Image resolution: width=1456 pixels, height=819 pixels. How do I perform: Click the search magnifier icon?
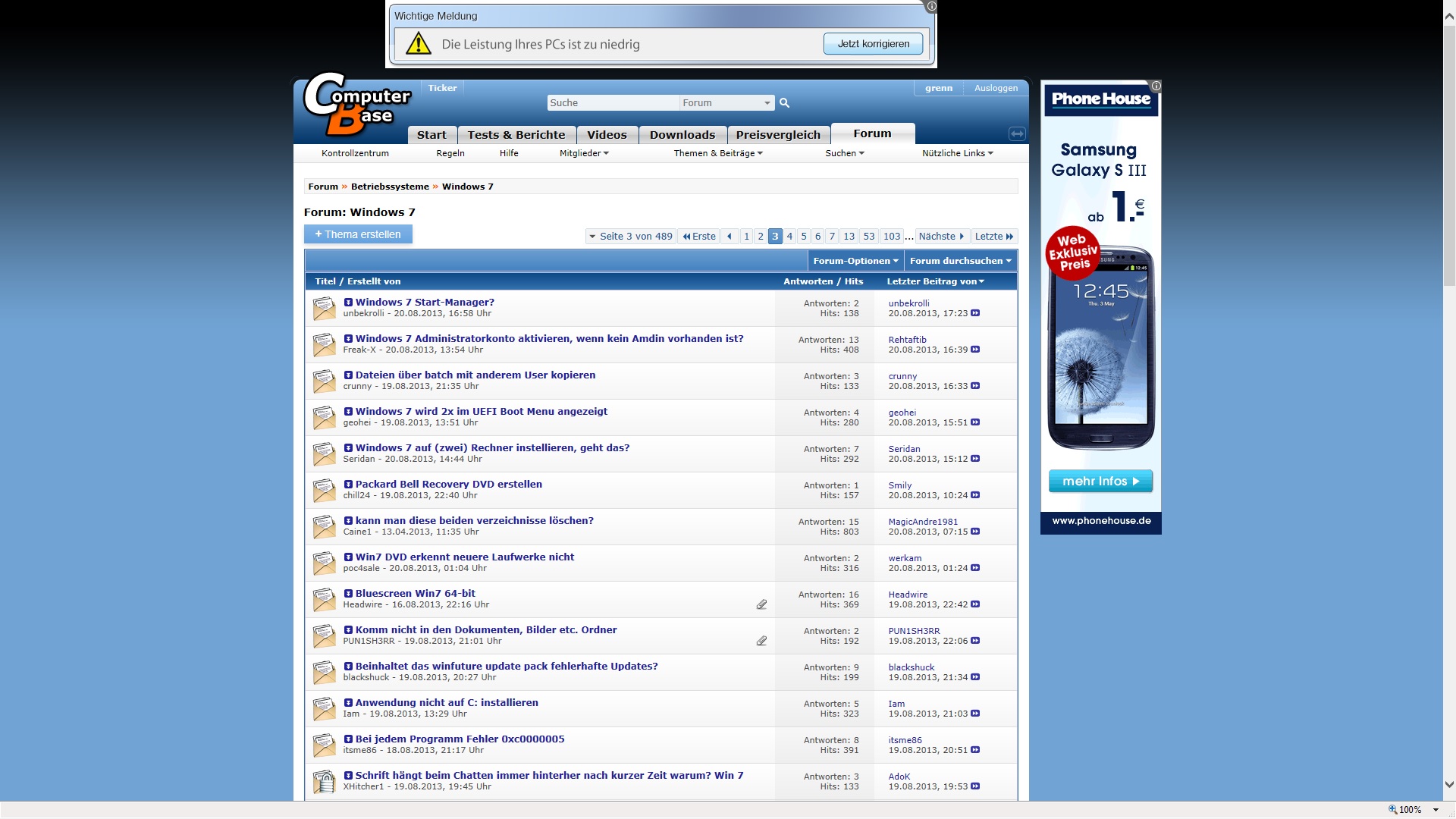pos(785,103)
